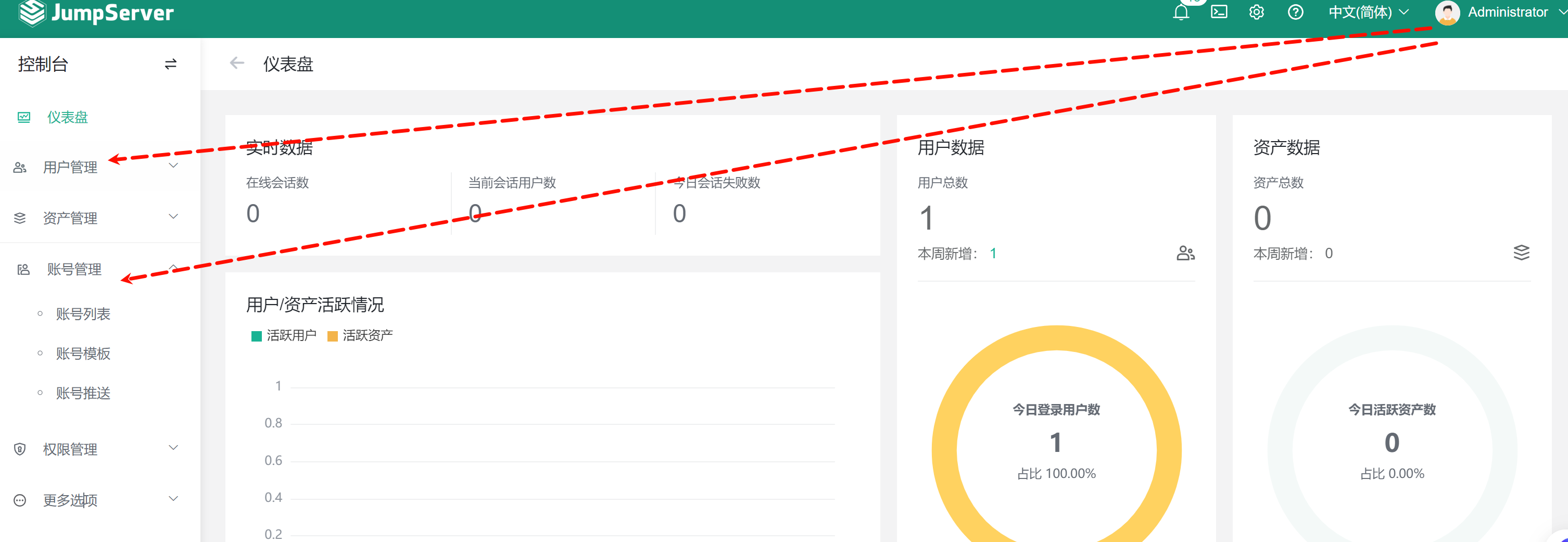
Task: Click the 本周新增 user count link
Action: [993, 254]
